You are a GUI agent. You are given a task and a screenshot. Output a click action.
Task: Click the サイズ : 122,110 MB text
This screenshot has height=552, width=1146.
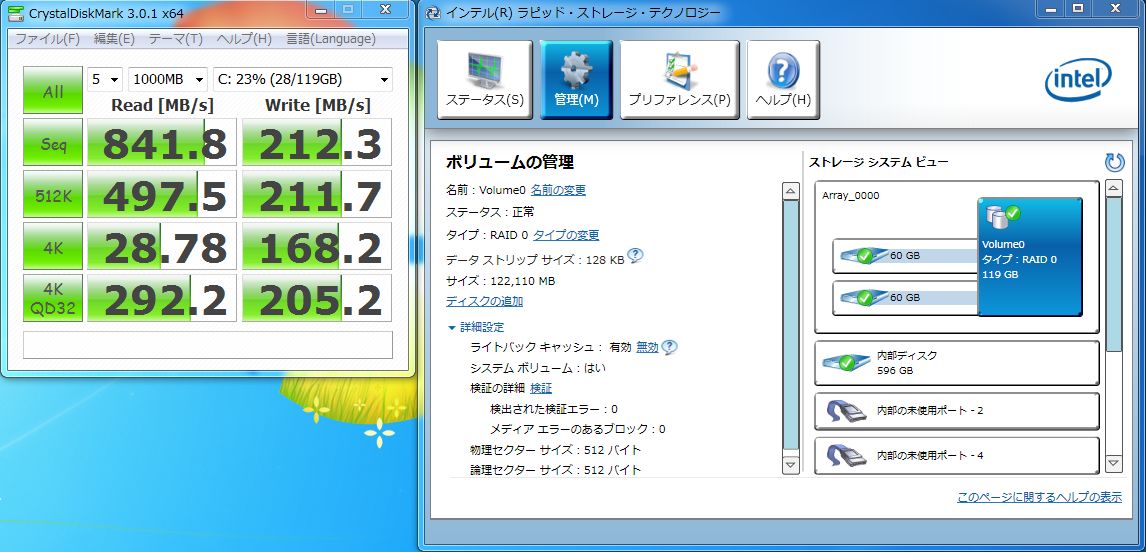tap(501, 281)
